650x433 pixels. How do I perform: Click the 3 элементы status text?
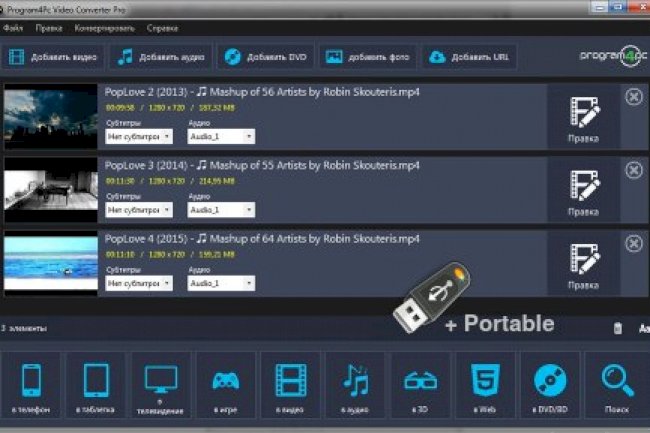tap(24, 328)
